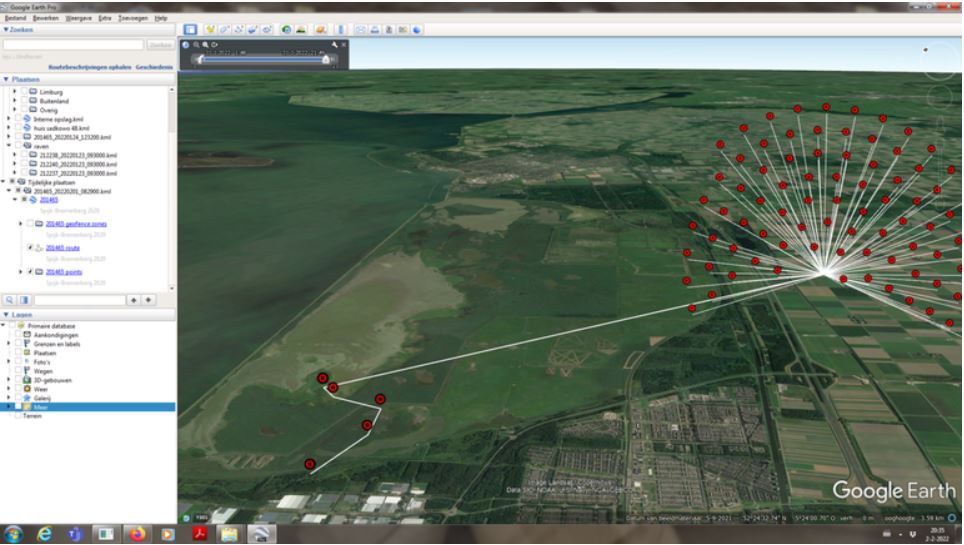The width and height of the screenshot is (964, 545).
Task: Uncheck the 201465 points checkbox
Action: coord(29,271)
